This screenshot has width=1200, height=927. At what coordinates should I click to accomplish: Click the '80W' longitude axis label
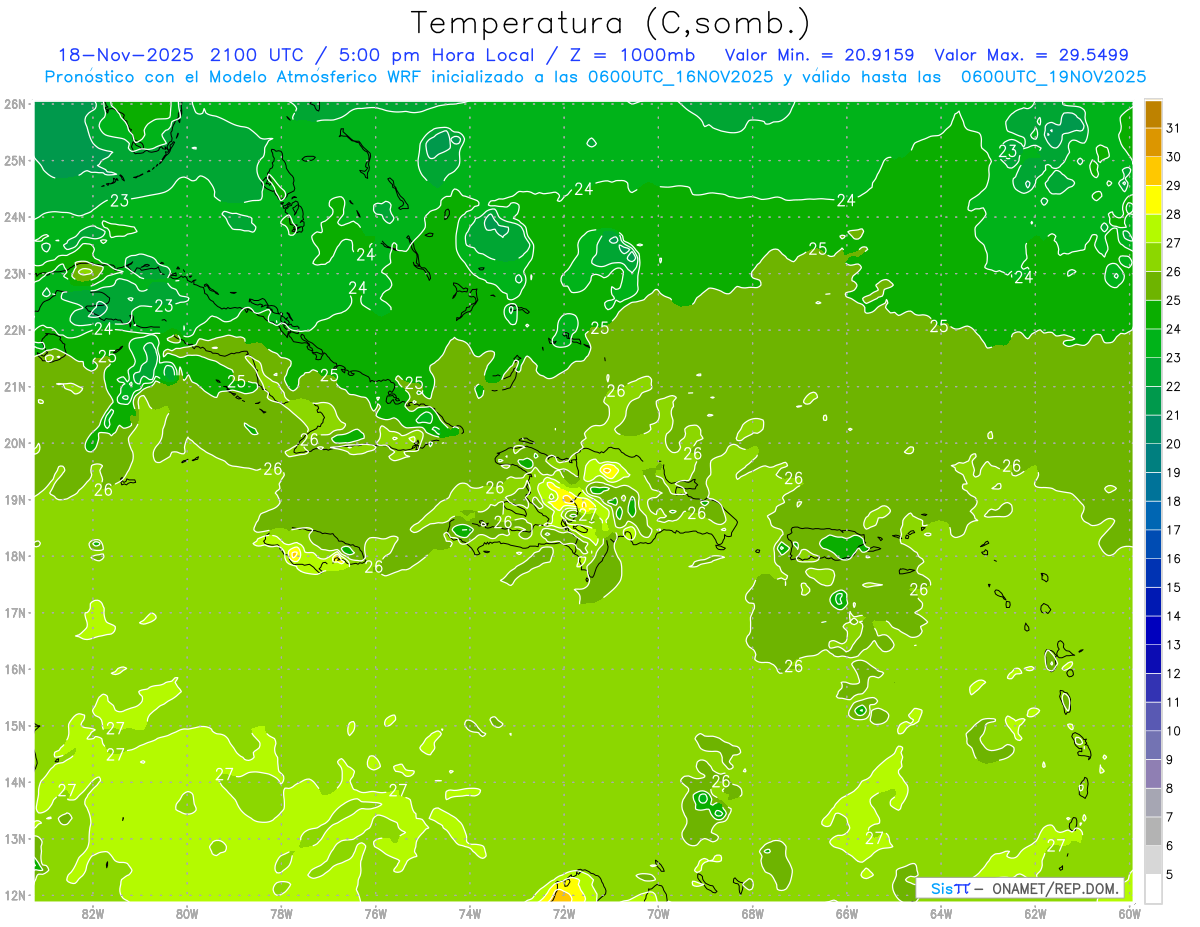coord(187,913)
